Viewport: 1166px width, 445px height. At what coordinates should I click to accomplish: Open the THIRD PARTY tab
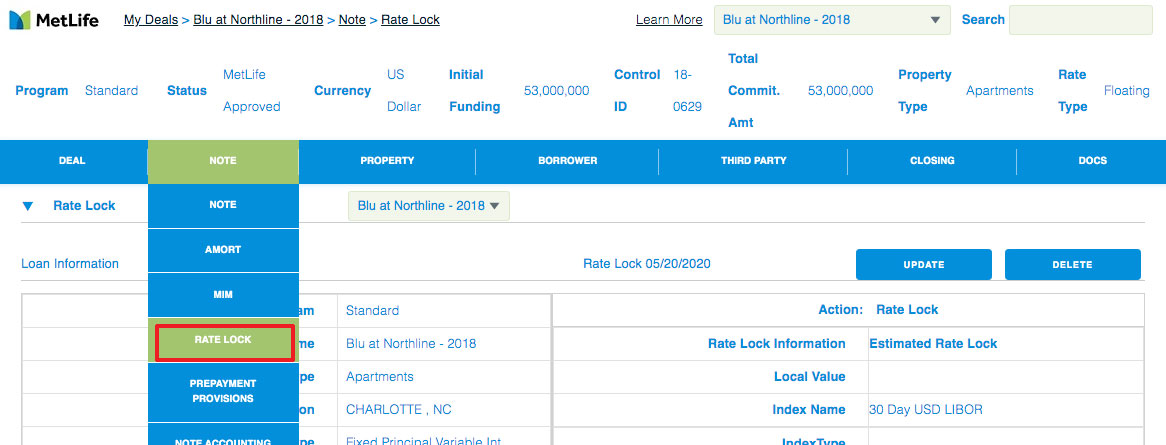[753, 161]
